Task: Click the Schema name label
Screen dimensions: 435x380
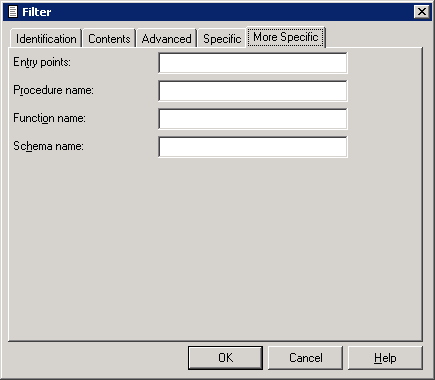Action: 48,146
